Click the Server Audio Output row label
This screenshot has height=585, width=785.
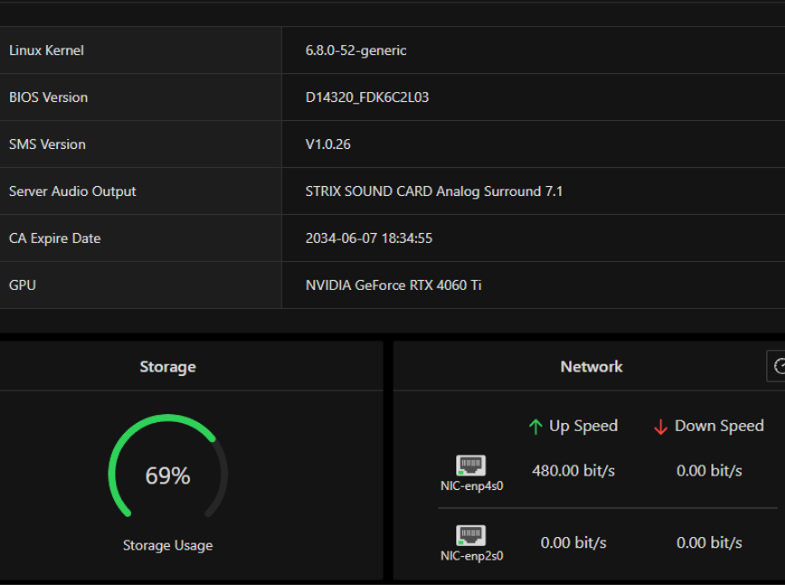[73, 191]
